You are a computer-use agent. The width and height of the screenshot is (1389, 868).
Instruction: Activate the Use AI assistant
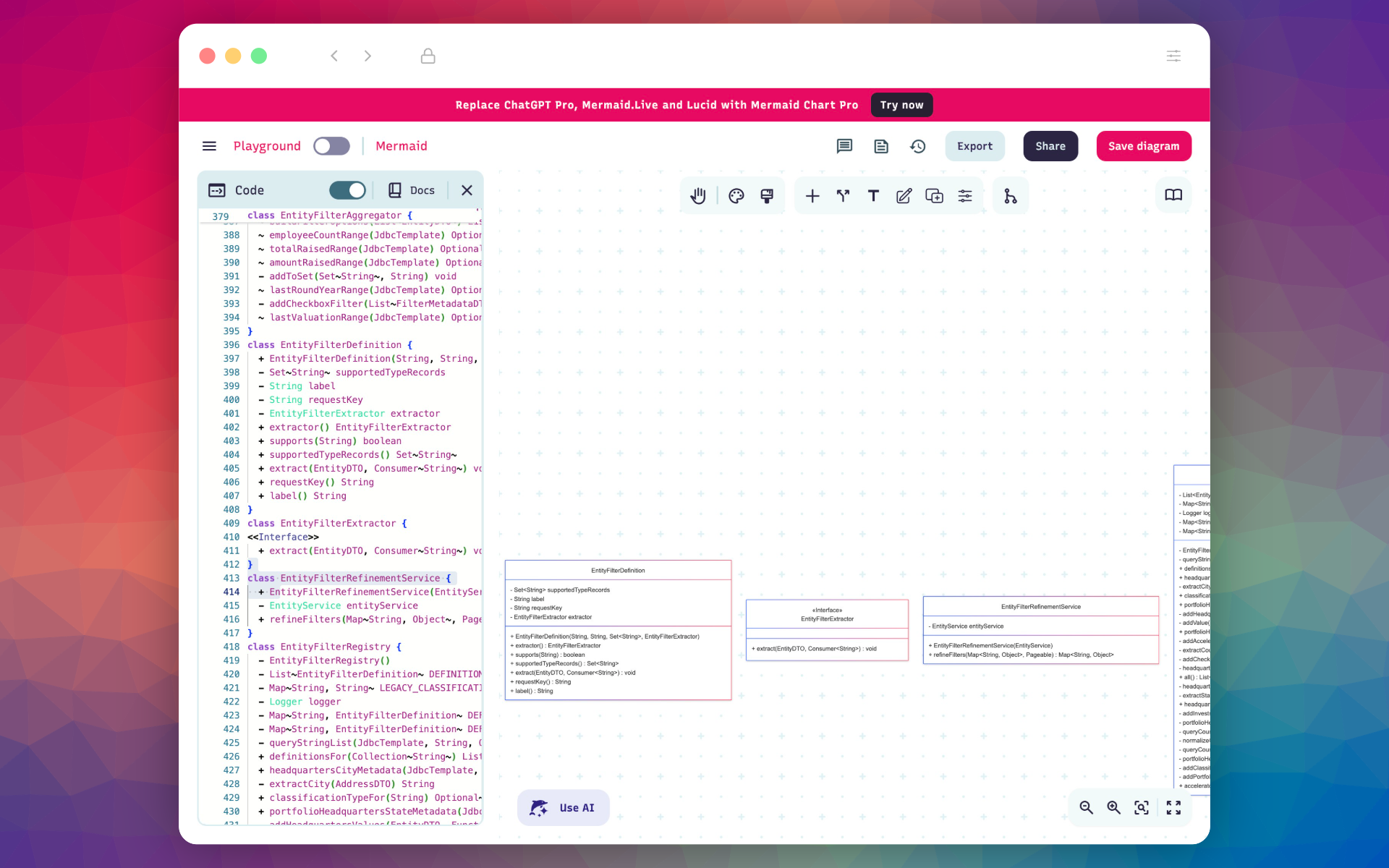click(563, 807)
